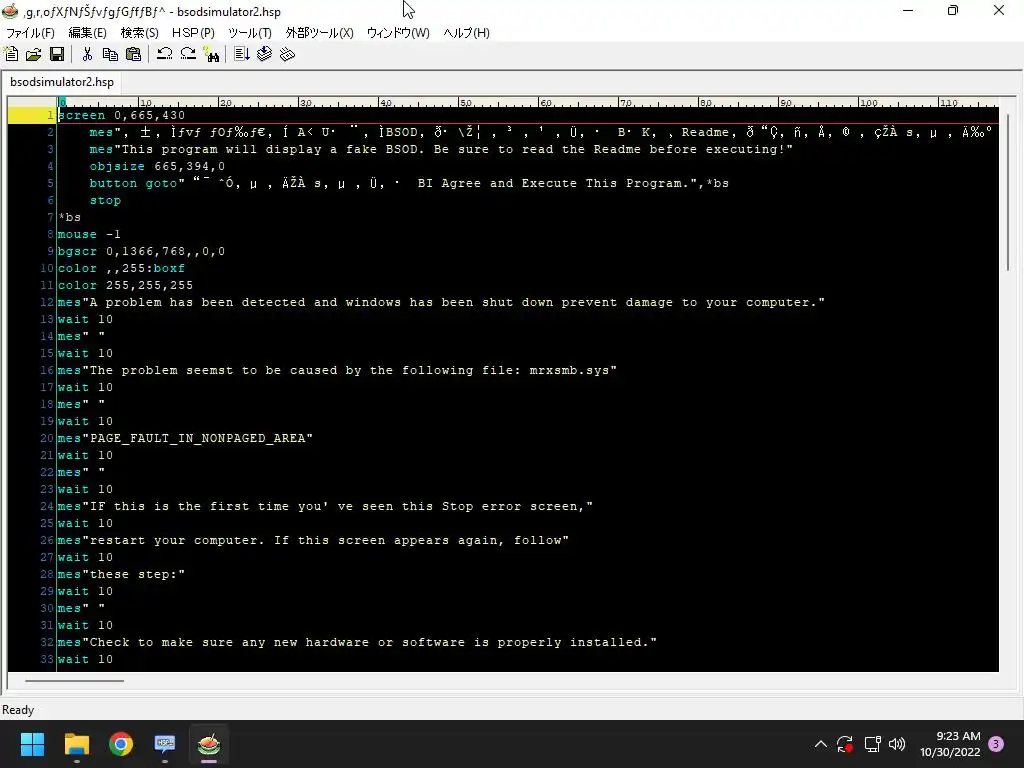Click the 'these step:' line
The width and height of the screenshot is (1024, 768).
point(121,574)
